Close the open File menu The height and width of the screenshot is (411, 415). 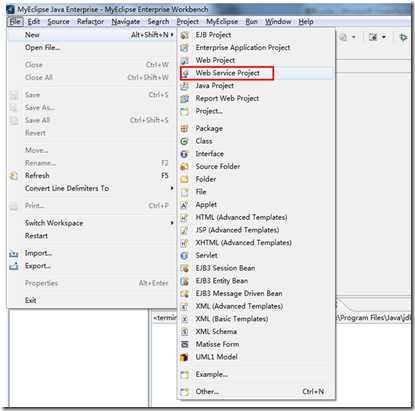tap(15, 22)
